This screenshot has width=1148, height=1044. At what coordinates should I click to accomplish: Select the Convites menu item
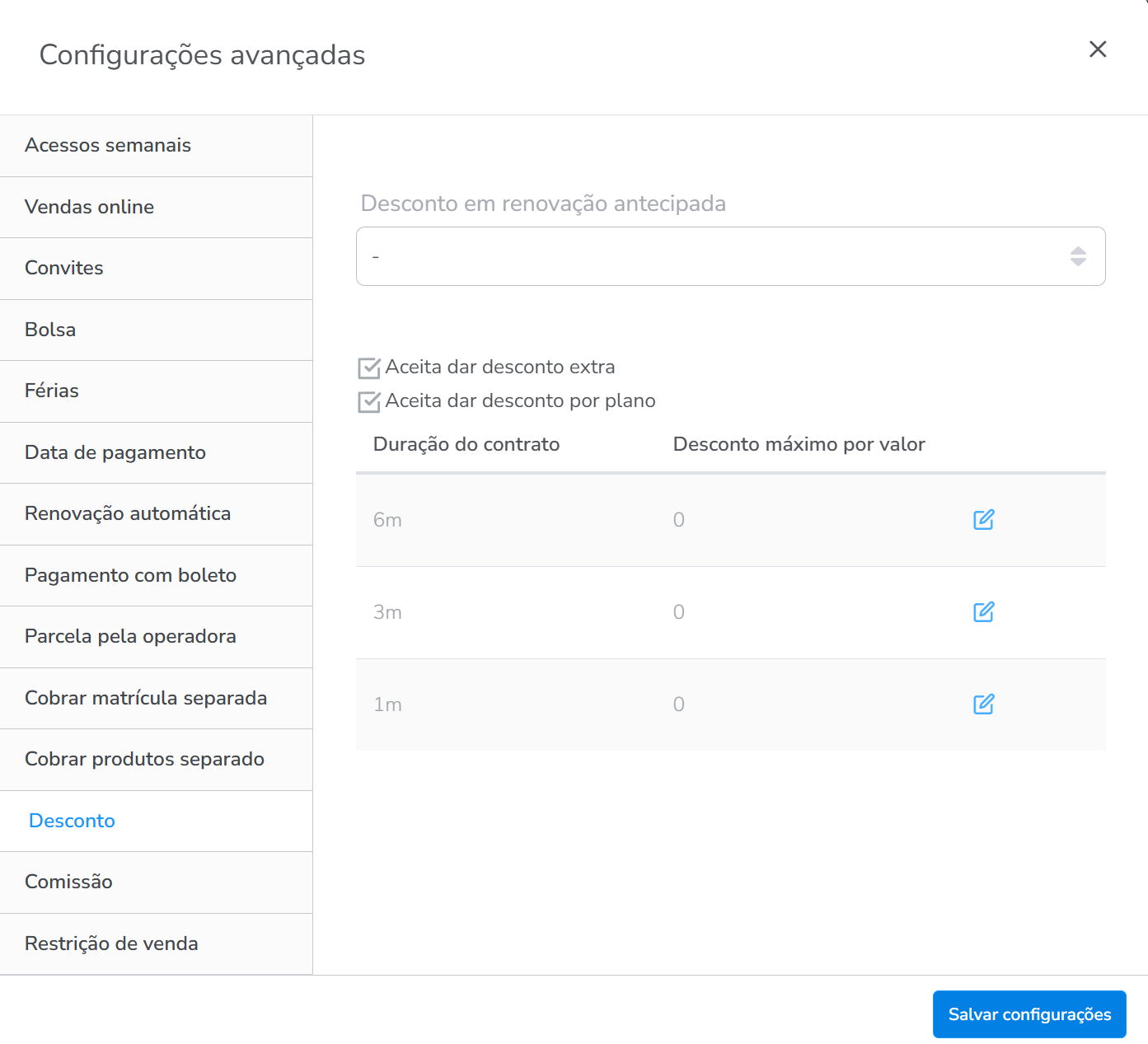(x=64, y=268)
